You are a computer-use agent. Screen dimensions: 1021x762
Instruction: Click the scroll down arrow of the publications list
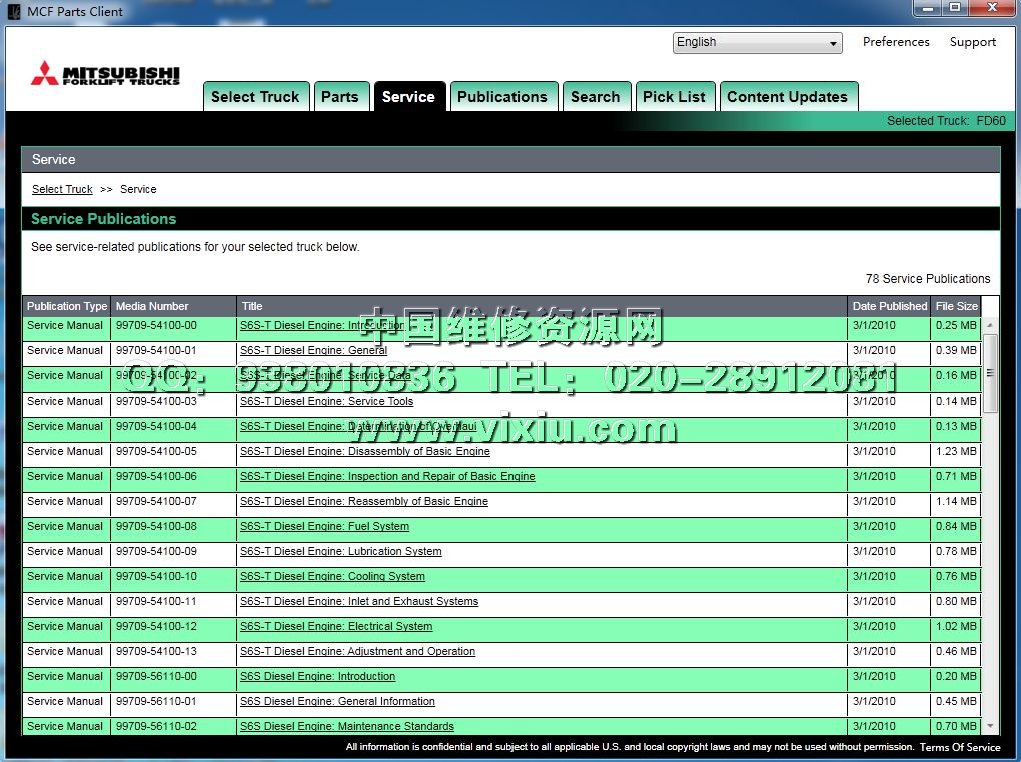(990, 726)
